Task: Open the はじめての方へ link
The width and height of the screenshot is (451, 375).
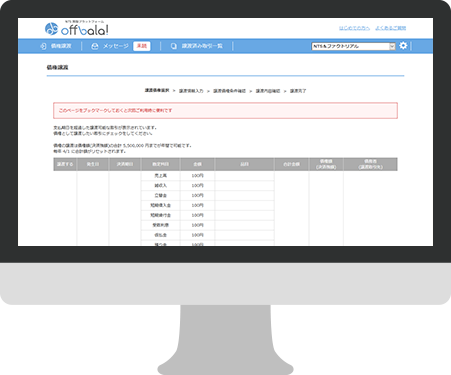Action: [354, 28]
